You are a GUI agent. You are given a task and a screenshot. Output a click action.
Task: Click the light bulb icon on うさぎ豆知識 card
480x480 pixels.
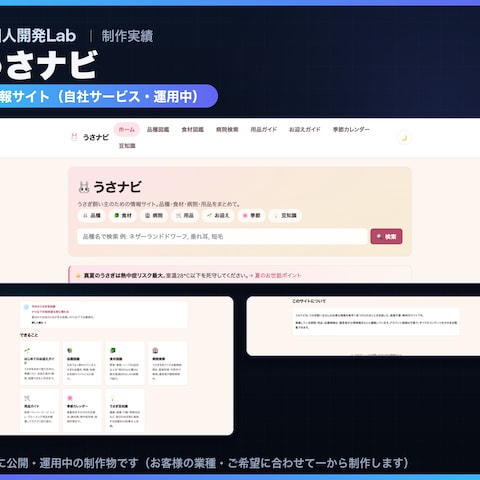tap(113, 398)
